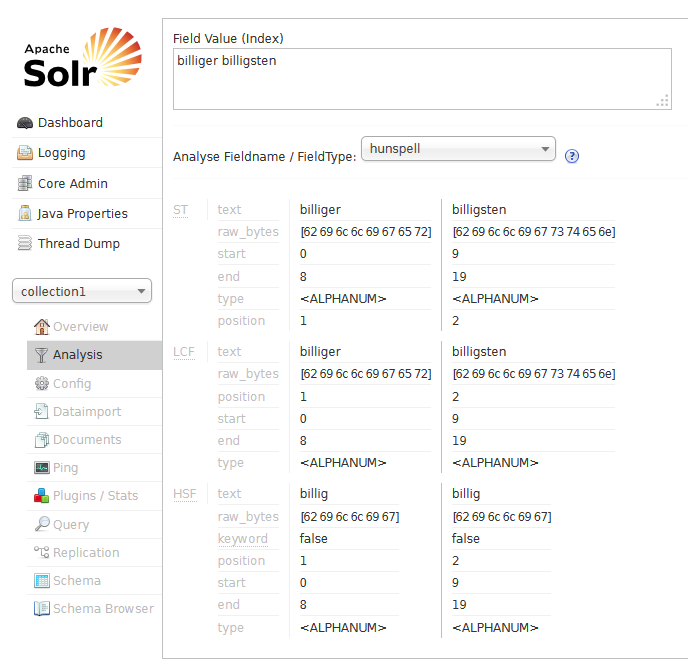Click the textarea resize grip handle

(x=662, y=101)
